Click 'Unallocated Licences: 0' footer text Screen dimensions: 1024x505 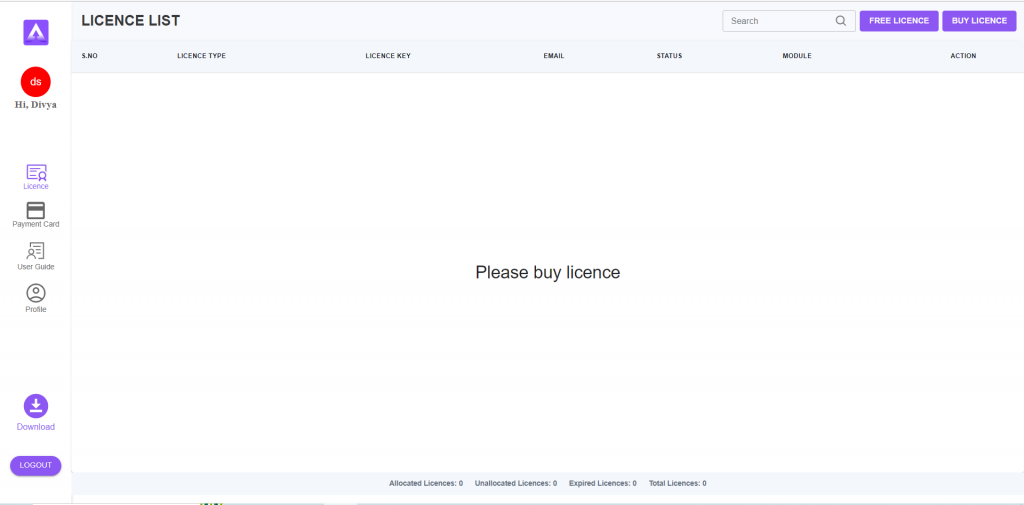pos(516,483)
